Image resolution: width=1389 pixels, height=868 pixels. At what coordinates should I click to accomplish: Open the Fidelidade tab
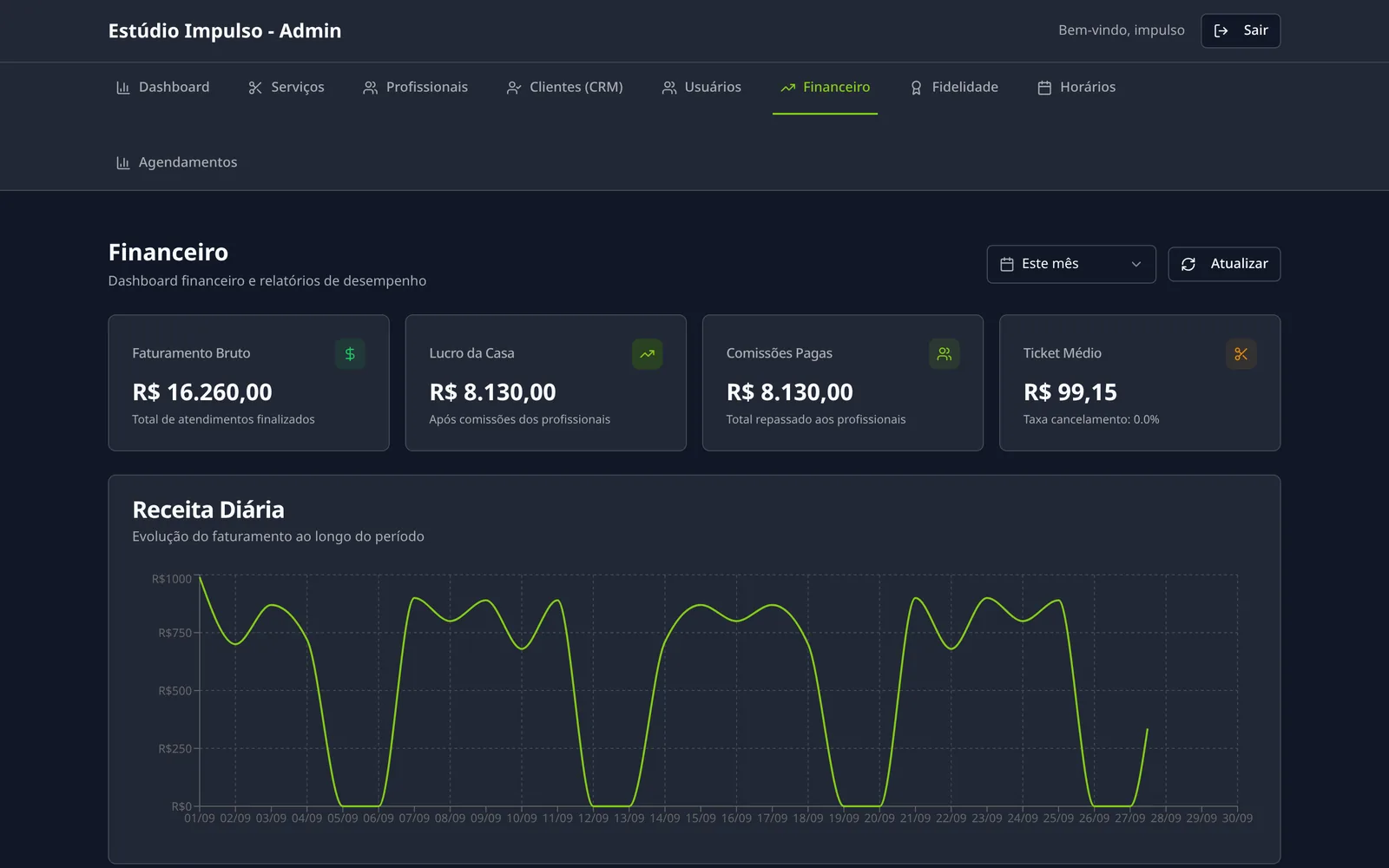point(954,88)
